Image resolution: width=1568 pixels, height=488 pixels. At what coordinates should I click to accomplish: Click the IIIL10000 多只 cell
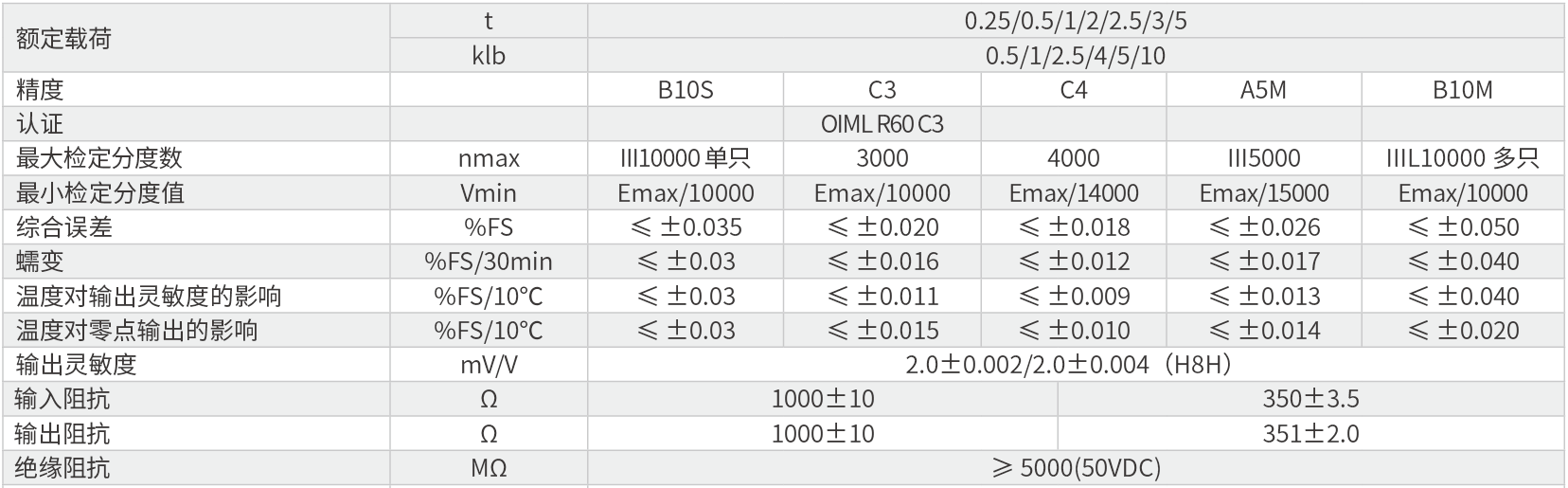pyautogui.click(x=1462, y=158)
